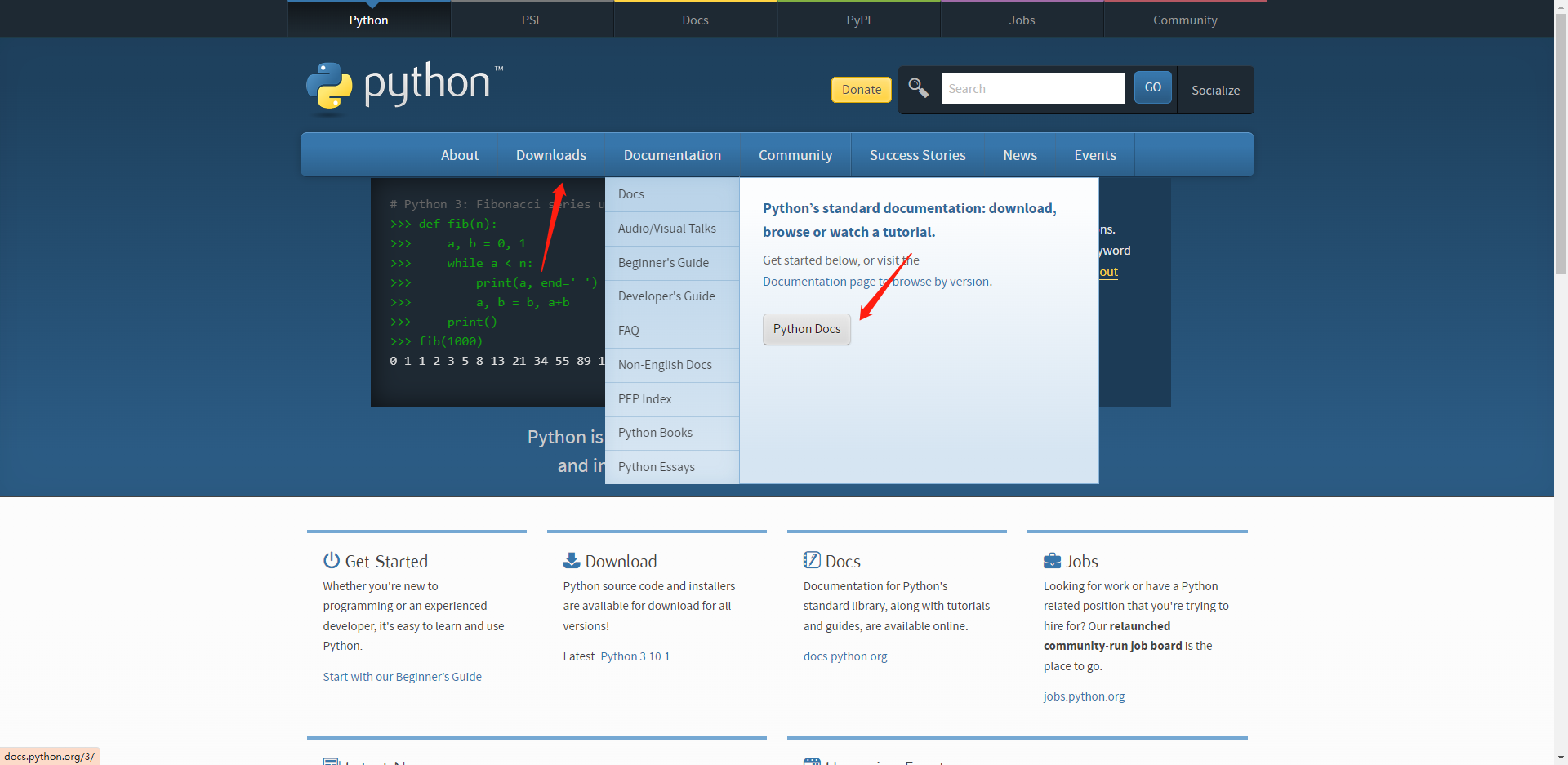Viewport: 1568px width, 765px height.
Task: Select Python Essays submenu entry
Action: click(672, 467)
